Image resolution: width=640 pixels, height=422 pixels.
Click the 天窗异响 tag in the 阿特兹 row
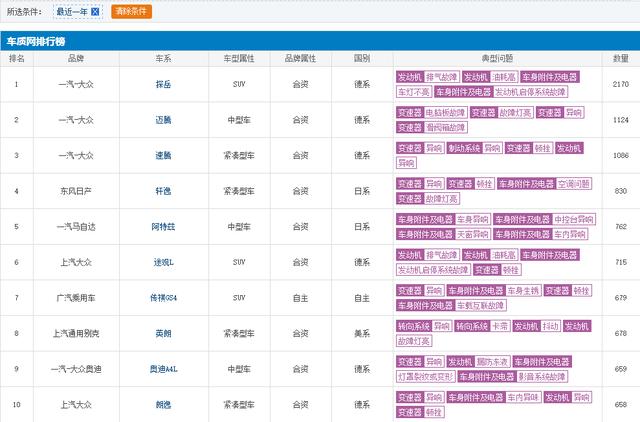[472, 234]
